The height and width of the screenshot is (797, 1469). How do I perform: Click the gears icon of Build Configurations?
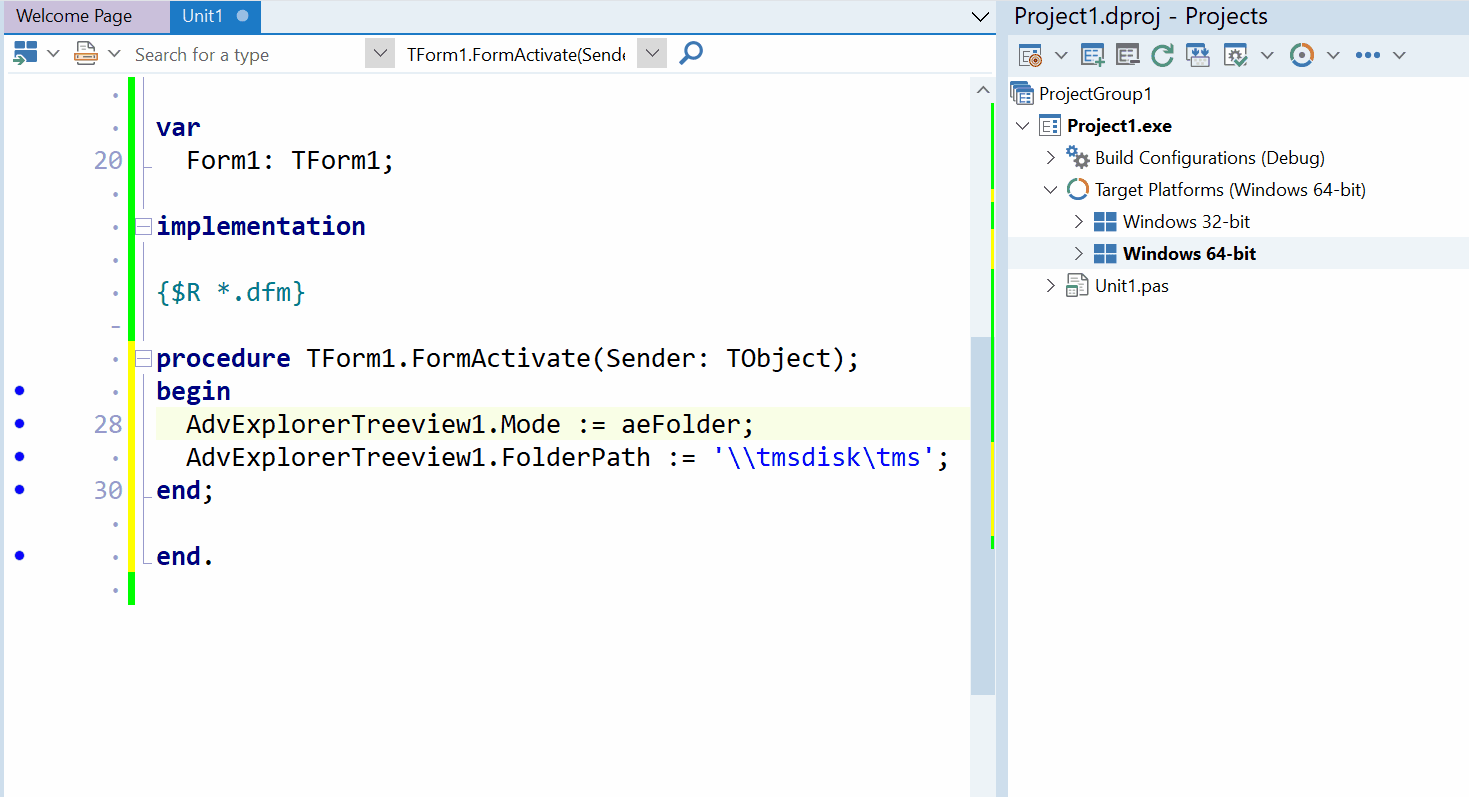pyautogui.click(x=1077, y=157)
